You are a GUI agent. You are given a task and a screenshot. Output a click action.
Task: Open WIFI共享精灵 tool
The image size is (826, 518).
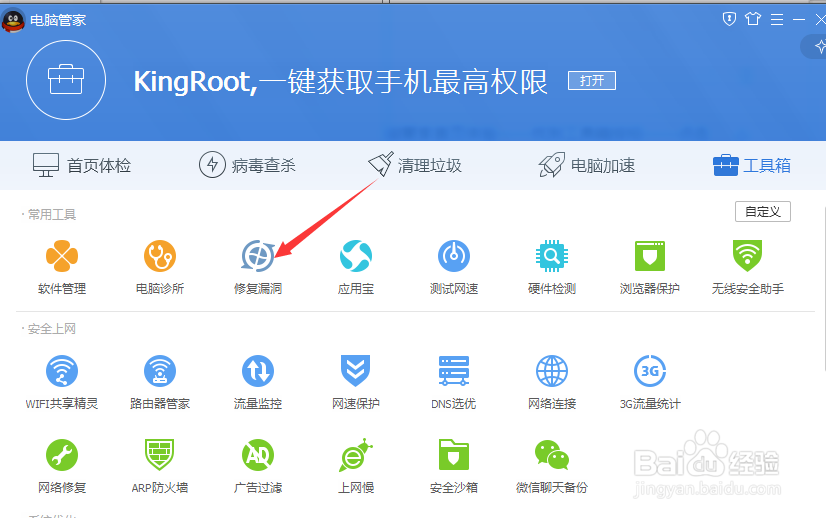[x=62, y=383]
